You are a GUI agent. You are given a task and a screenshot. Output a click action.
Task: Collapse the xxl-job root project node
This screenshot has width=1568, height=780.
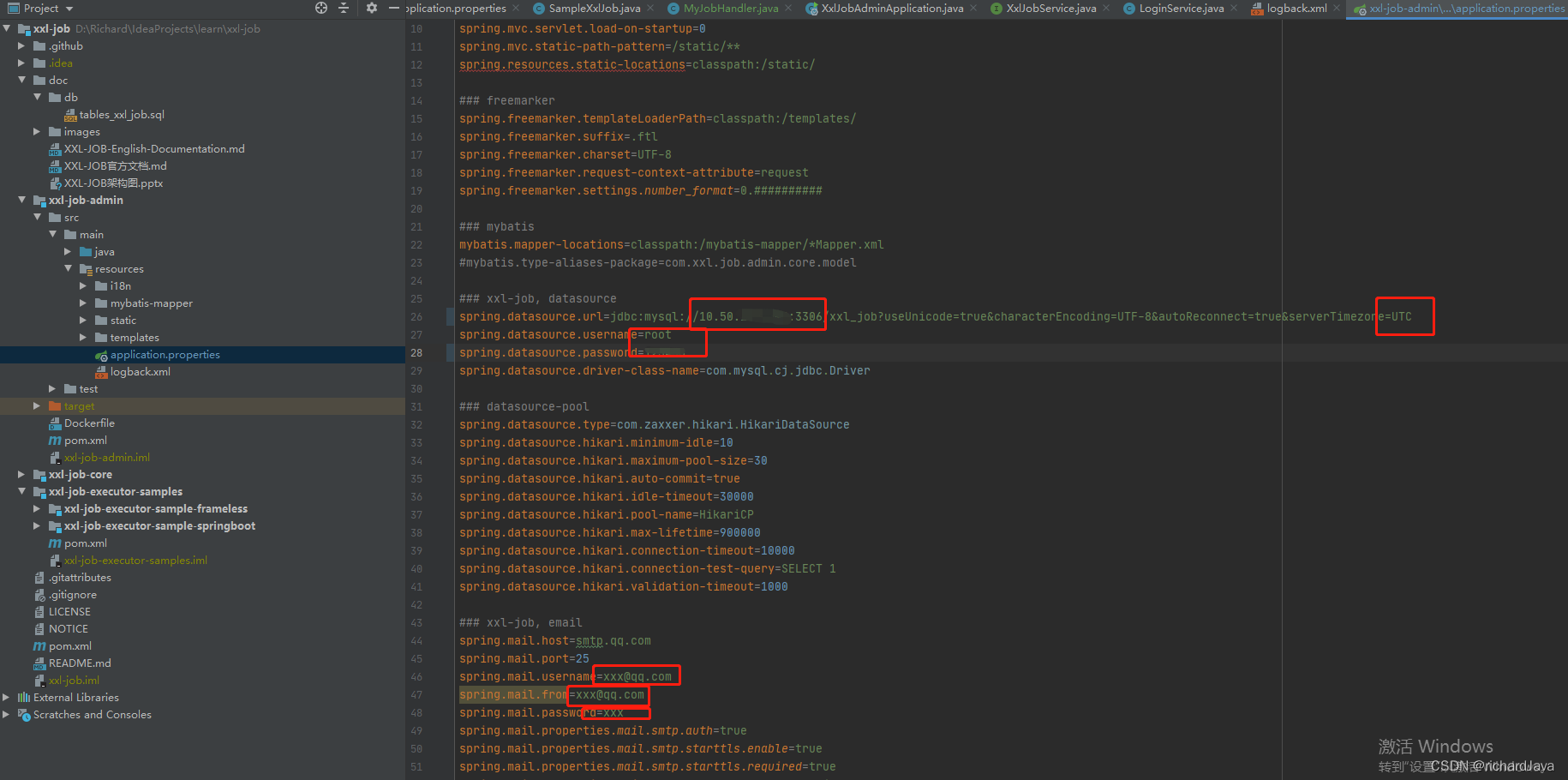7,28
